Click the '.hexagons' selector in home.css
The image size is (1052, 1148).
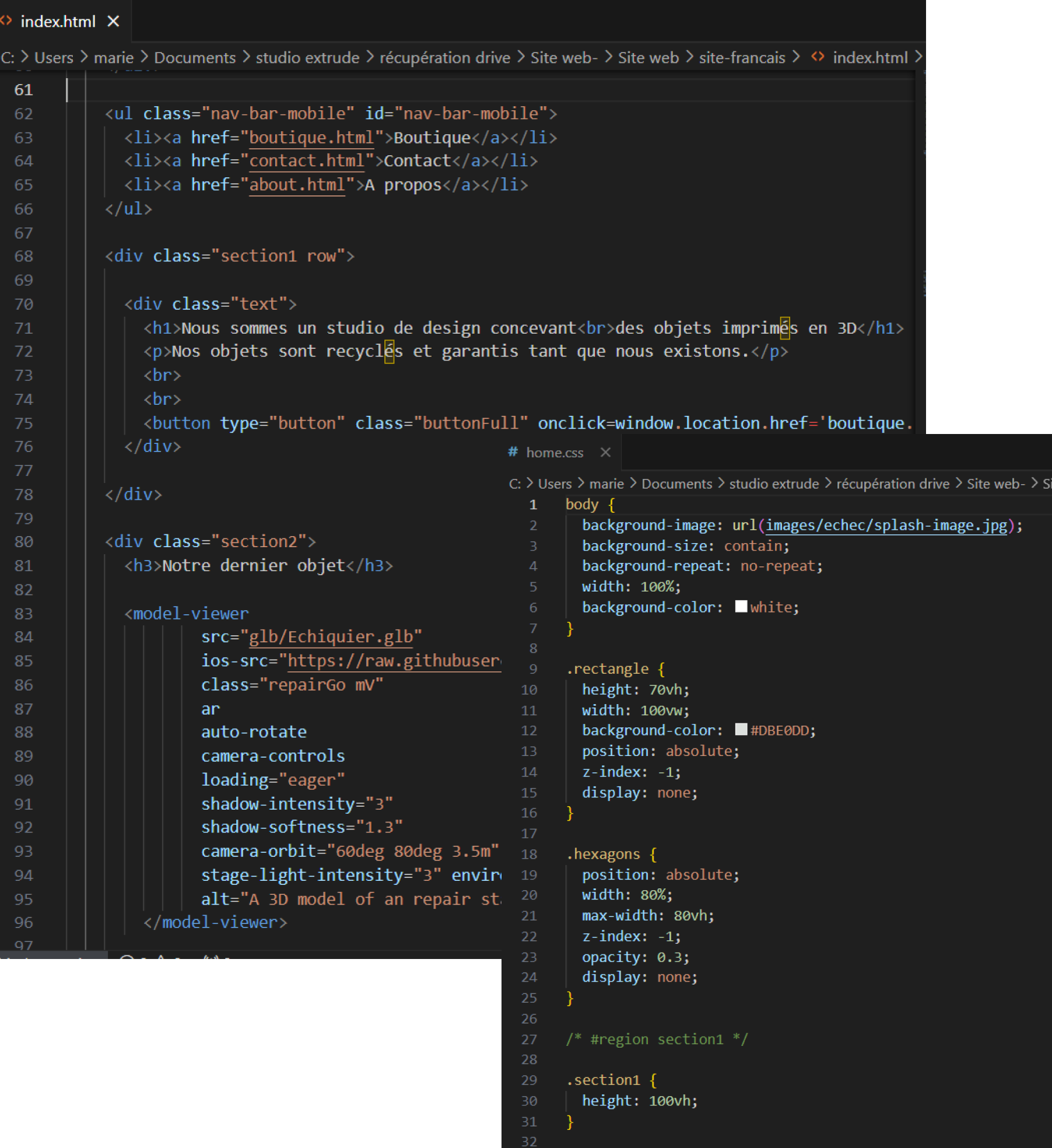click(x=603, y=854)
